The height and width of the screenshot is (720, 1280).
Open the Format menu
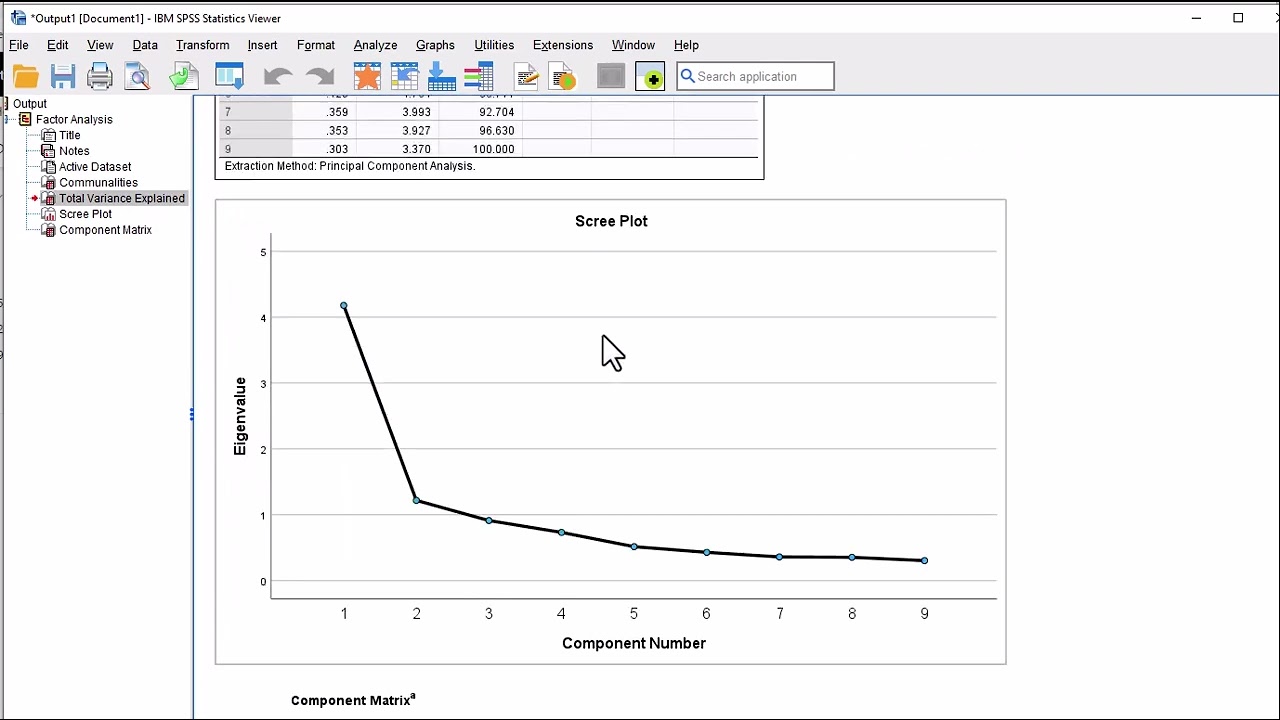(x=316, y=45)
